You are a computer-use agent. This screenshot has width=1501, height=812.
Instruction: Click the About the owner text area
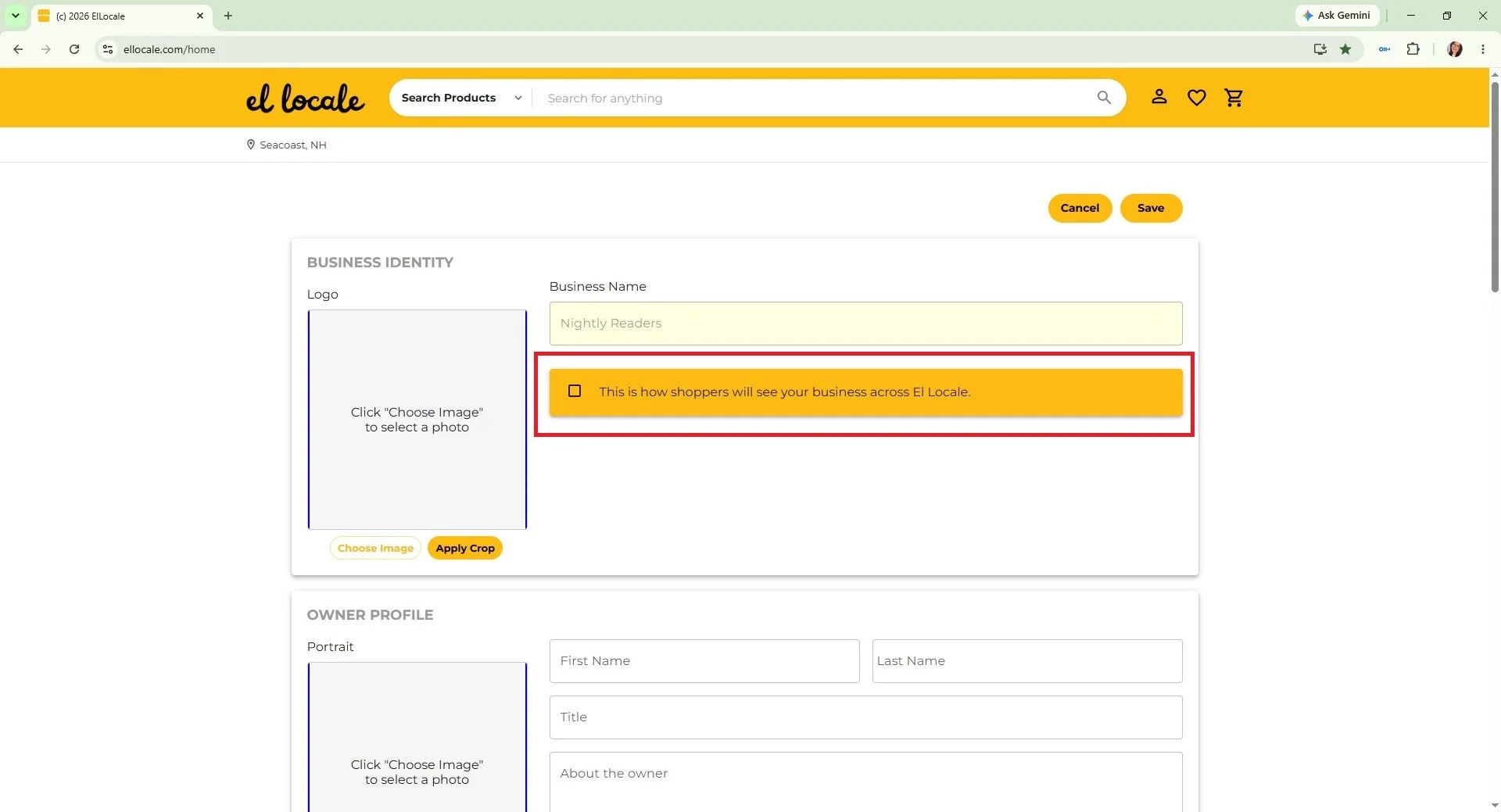click(x=865, y=782)
